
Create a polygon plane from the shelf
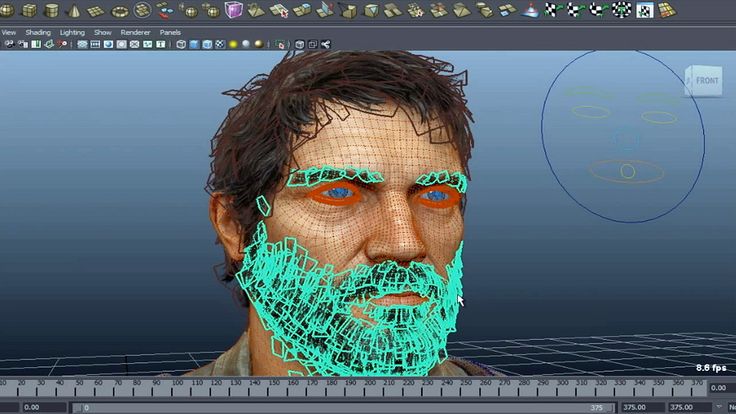[97, 11]
